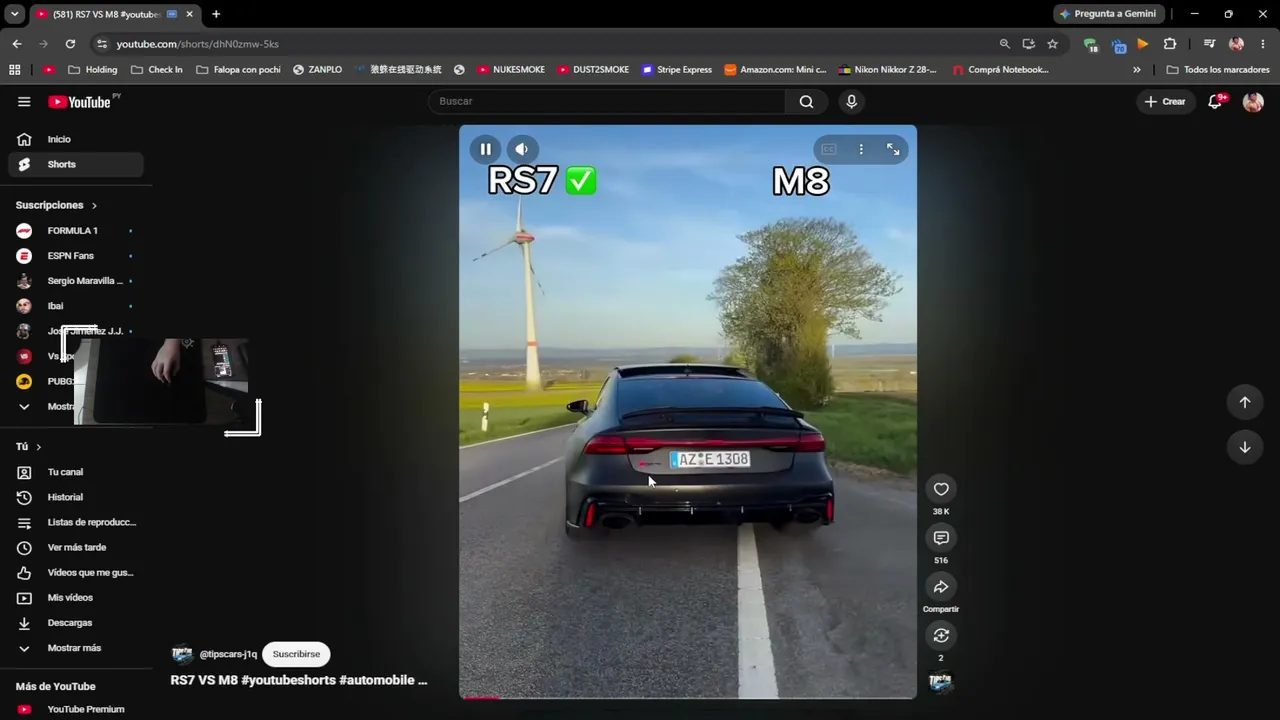Open the Todos los marcadores folder
Screen dimensions: 1280x720
click(1218, 70)
